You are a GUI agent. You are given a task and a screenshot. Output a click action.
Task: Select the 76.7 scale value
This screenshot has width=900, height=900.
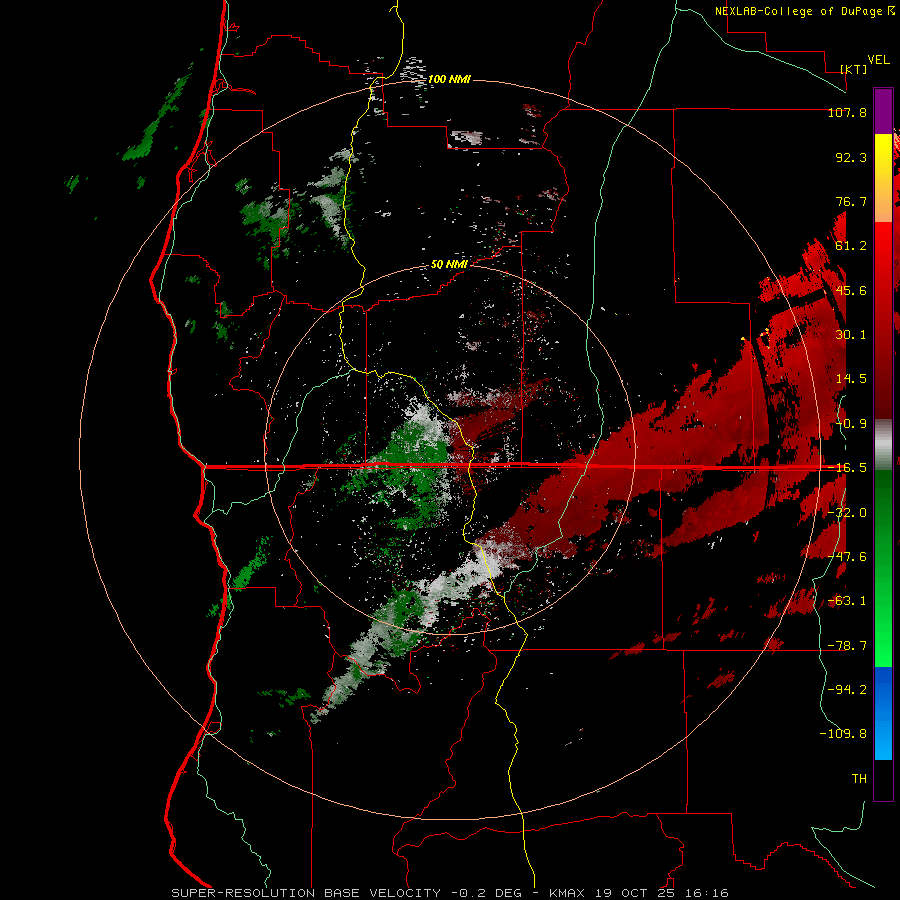851,201
